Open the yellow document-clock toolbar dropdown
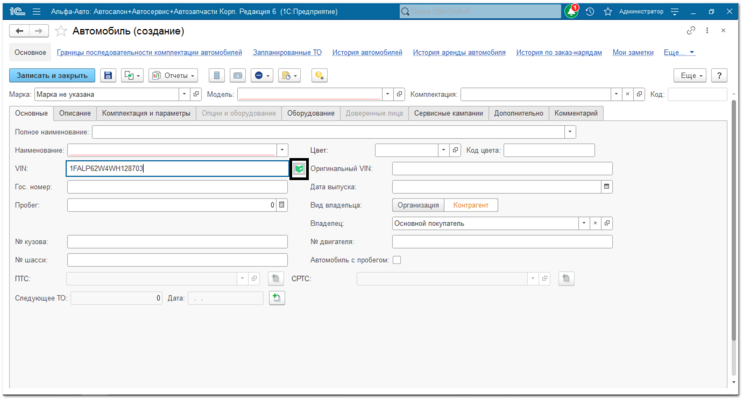The image size is (743, 400). point(289,75)
